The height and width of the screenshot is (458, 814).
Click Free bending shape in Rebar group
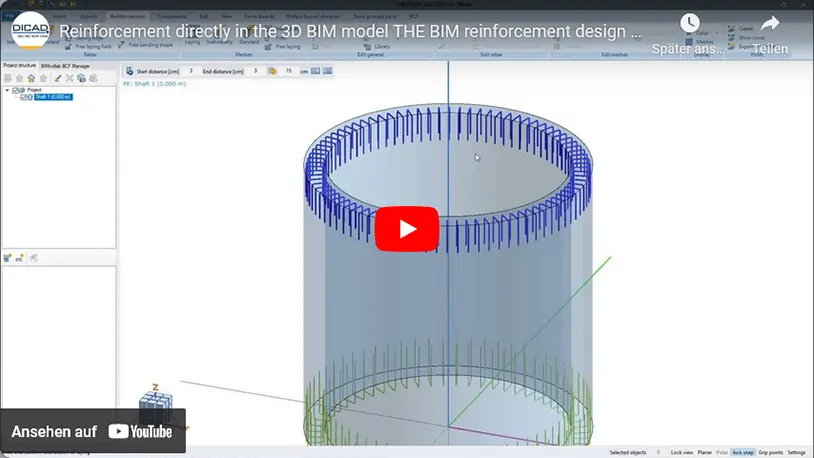(x=145, y=45)
